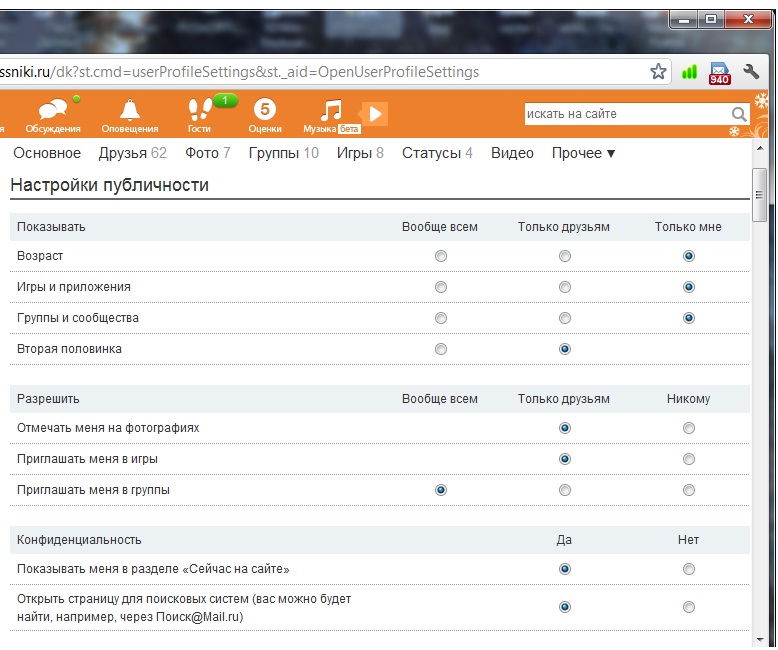The height and width of the screenshot is (650, 778).
Task: Click the Музыка note icon
Action: (332, 110)
